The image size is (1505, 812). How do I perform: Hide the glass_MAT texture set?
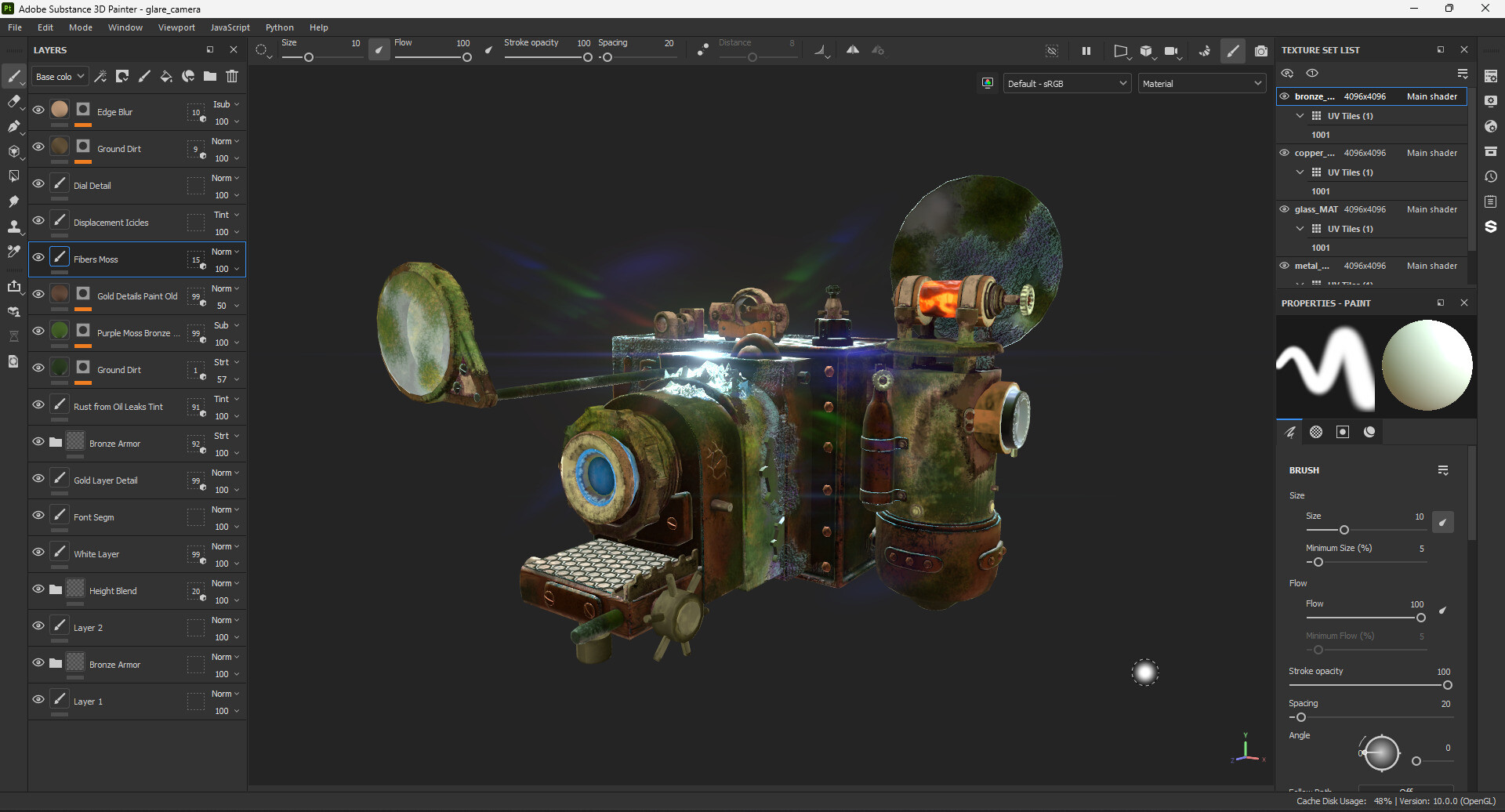[1284, 209]
